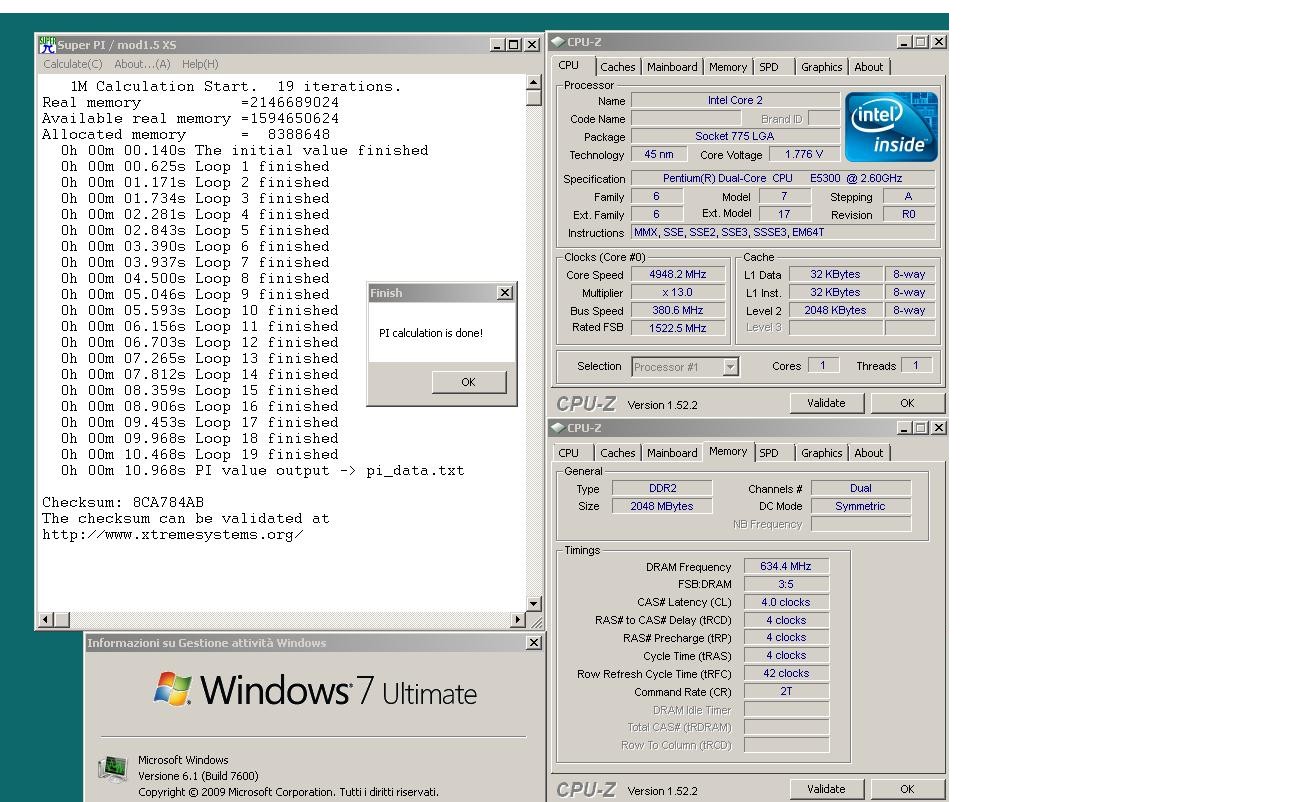
Task: Click the Intel Core 2 name field
Action: pos(735,100)
